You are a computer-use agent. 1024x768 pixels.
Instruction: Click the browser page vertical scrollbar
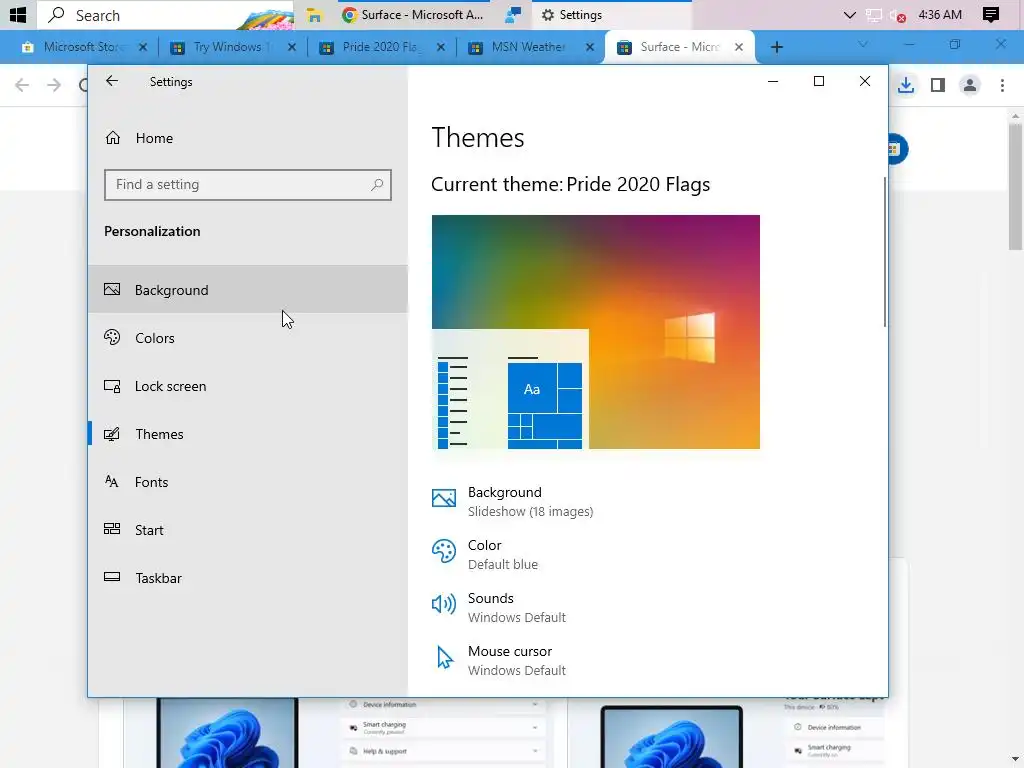[1015, 186]
